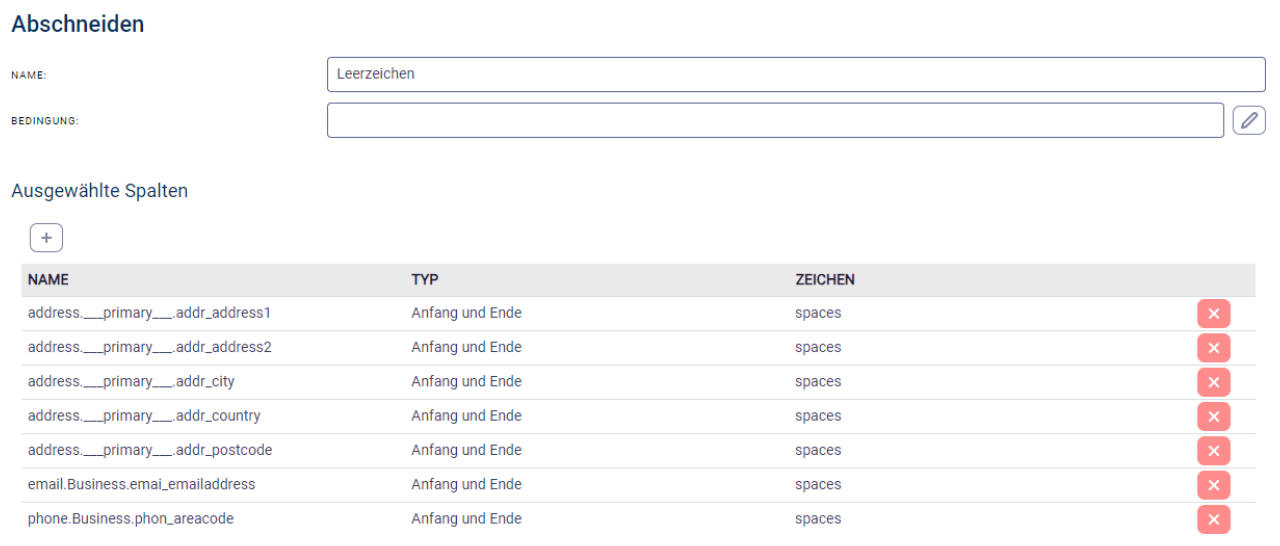Click the TYP column header
The height and width of the screenshot is (546, 1280).
click(x=425, y=280)
